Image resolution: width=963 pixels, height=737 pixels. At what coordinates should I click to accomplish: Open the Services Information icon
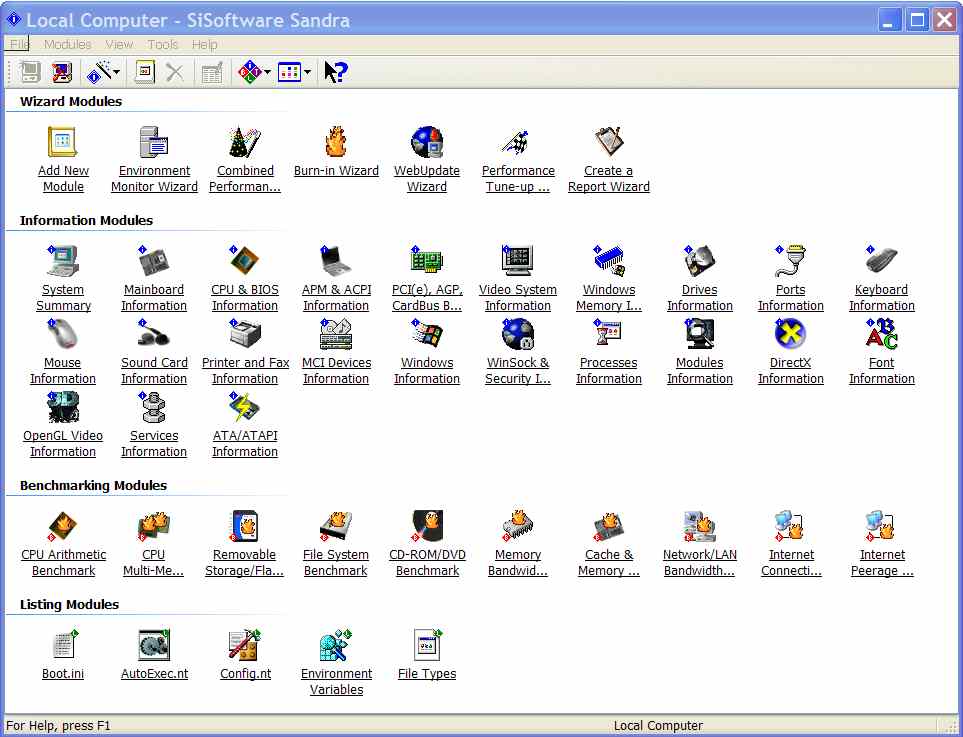click(154, 407)
